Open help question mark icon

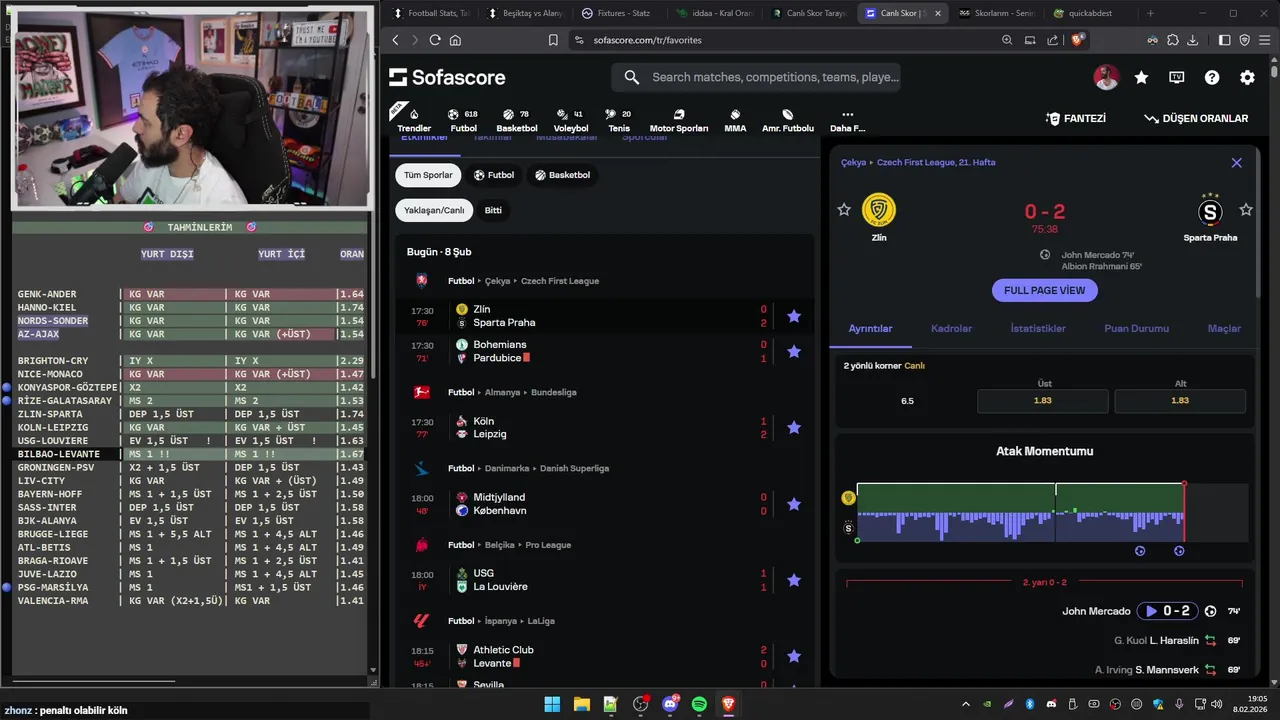click(x=1212, y=77)
